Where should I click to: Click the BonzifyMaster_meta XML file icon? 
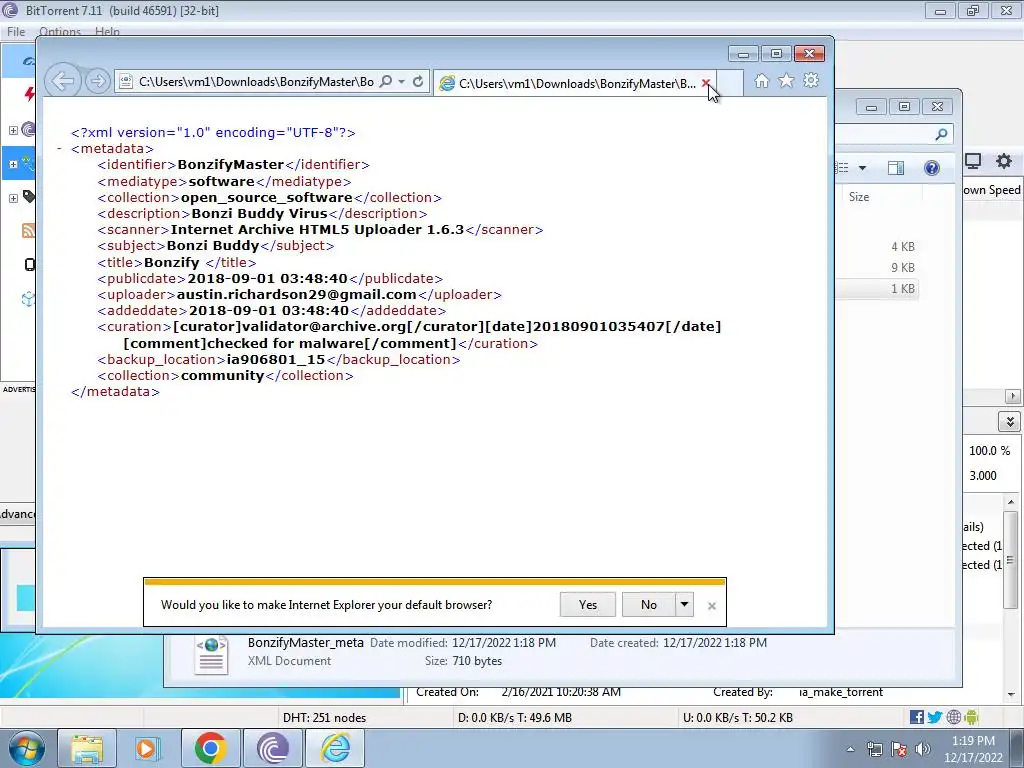coord(211,654)
